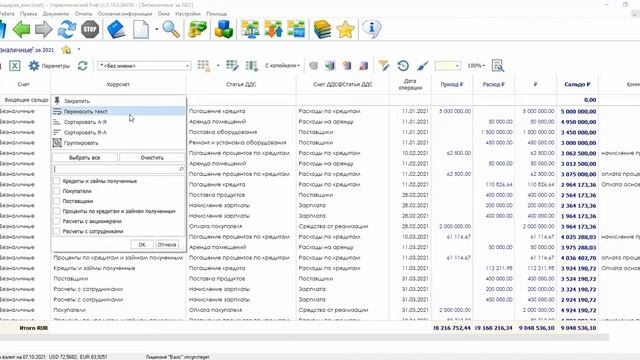
Task: Click the grid edit pencil icon
Action: tap(233, 65)
